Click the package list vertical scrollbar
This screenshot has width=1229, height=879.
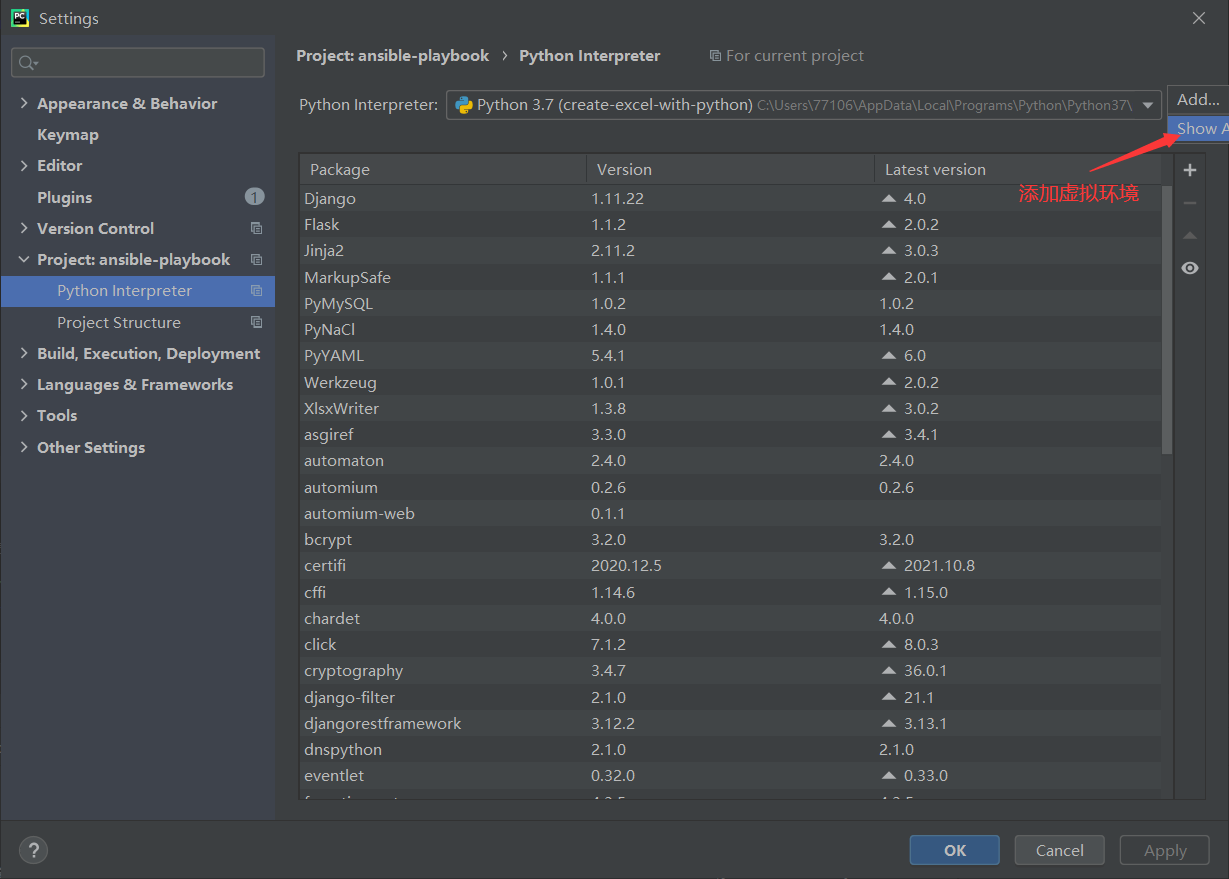click(x=1167, y=320)
